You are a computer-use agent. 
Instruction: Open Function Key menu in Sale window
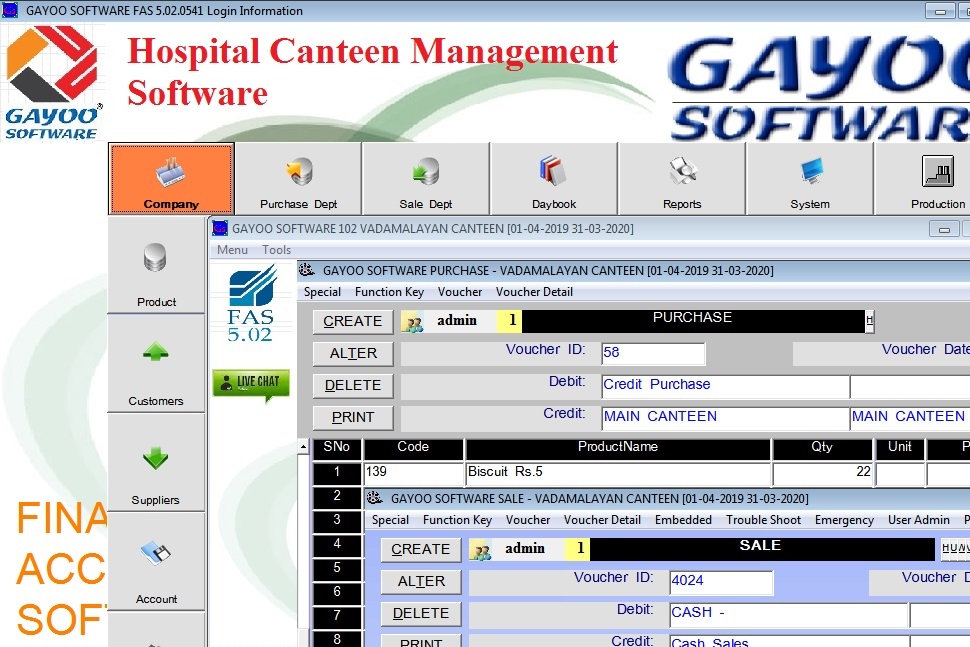coord(457,520)
